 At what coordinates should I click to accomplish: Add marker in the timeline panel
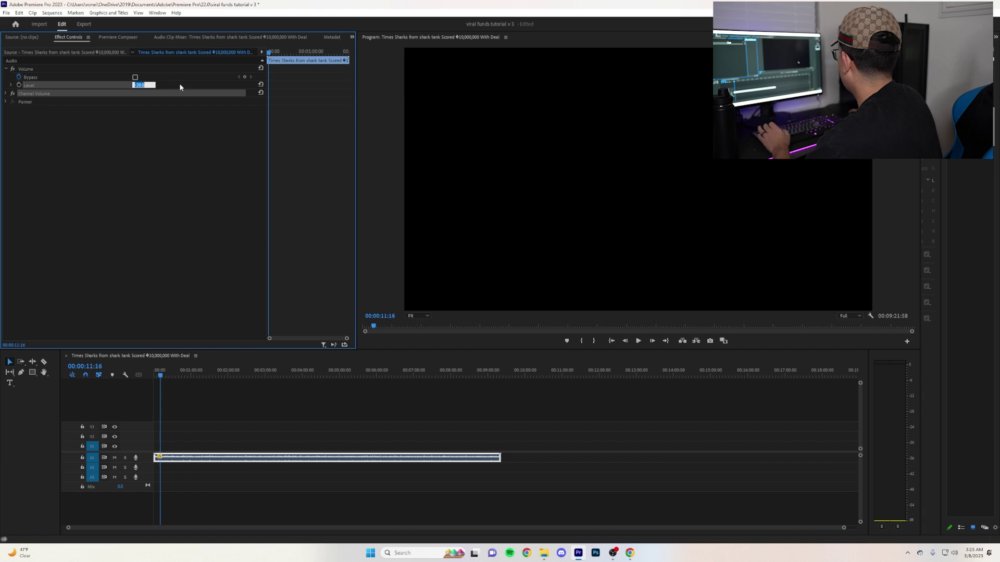pos(112,375)
